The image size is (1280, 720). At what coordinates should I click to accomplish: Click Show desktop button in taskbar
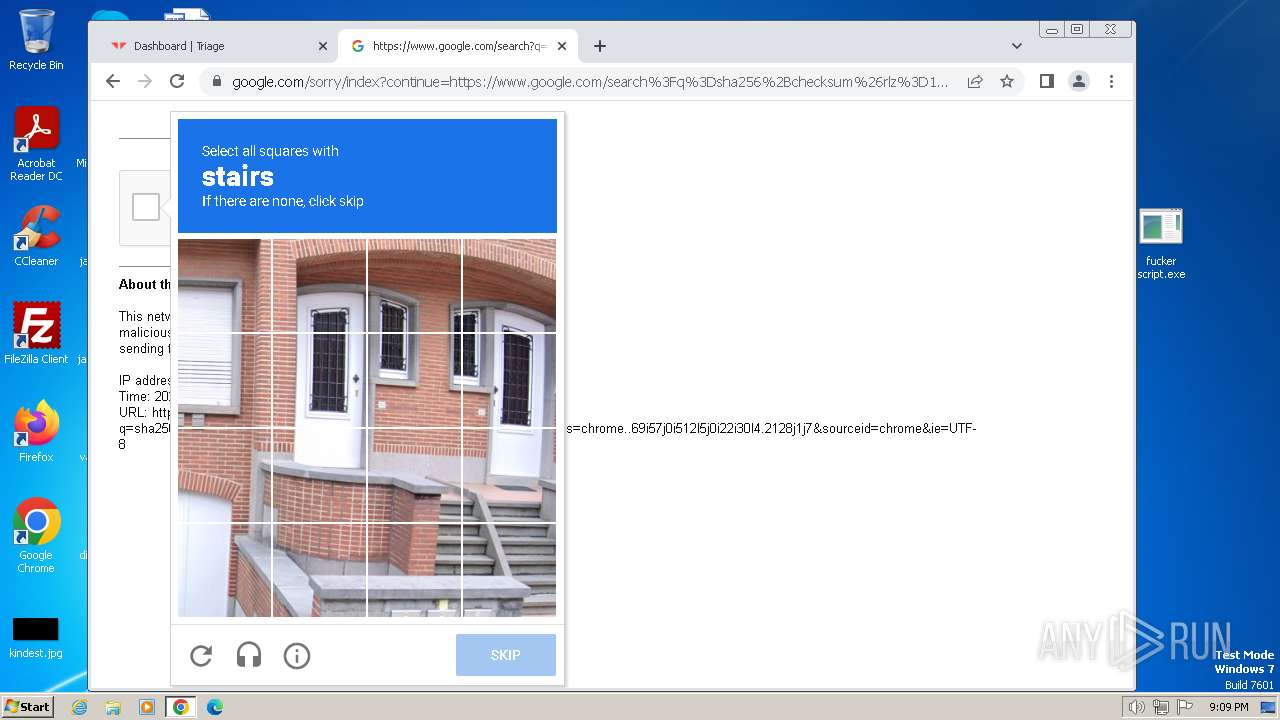1269,707
